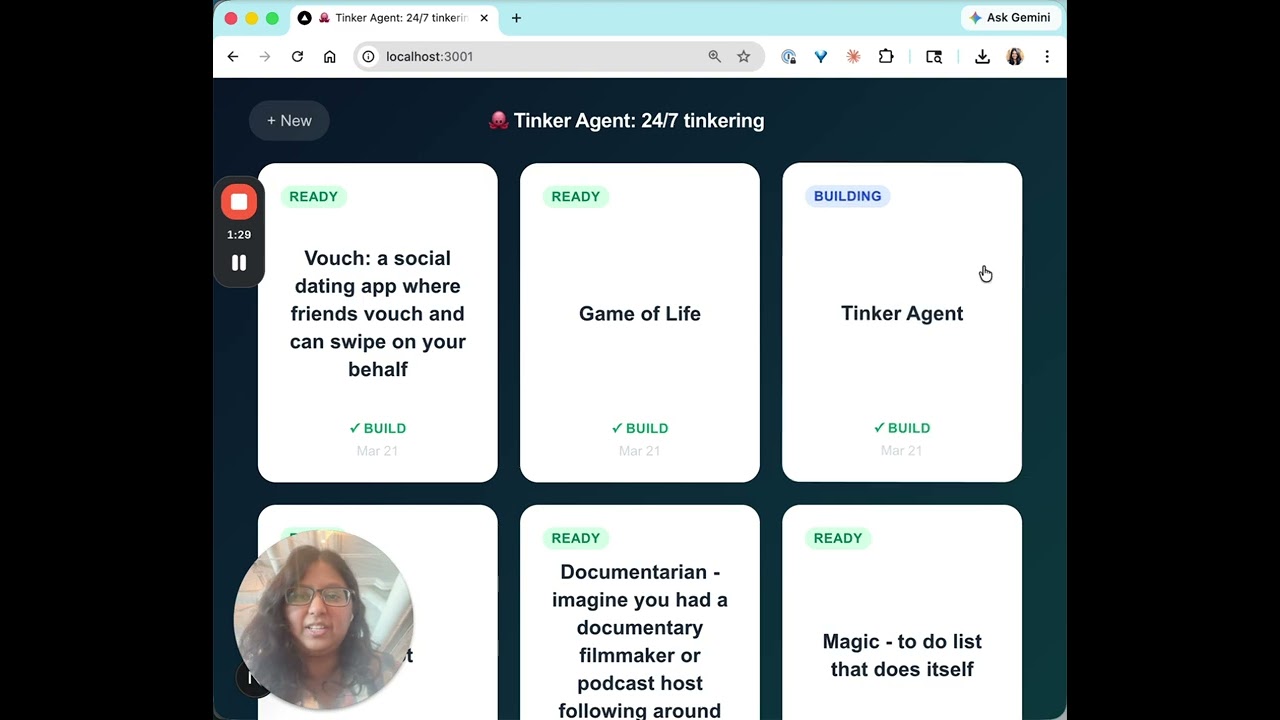The image size is (1280, 720).
Task: Bookmark this page with the star icon
Action: (743, 57)
